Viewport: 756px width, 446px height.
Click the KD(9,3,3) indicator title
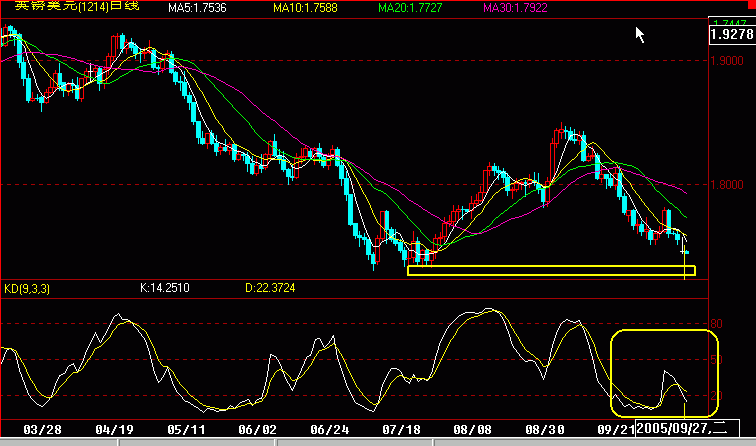click(x=27, y=289)
